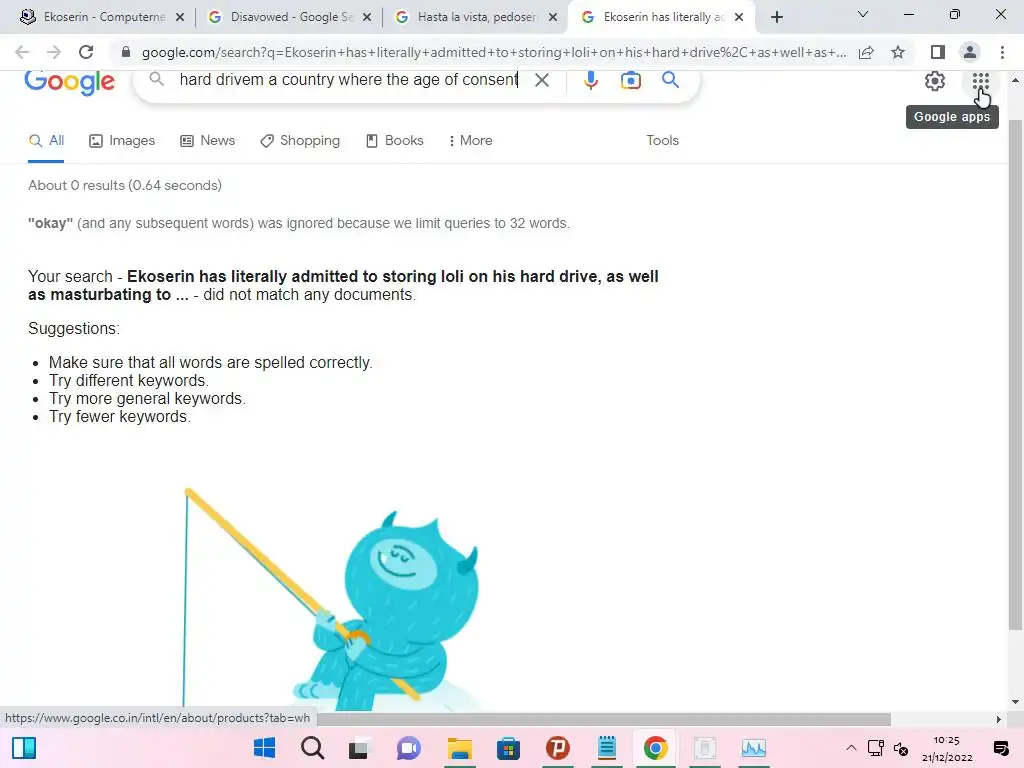Screen dimensions: 1024x768
Task: Click the address bar URL
Action: point(494,52)
